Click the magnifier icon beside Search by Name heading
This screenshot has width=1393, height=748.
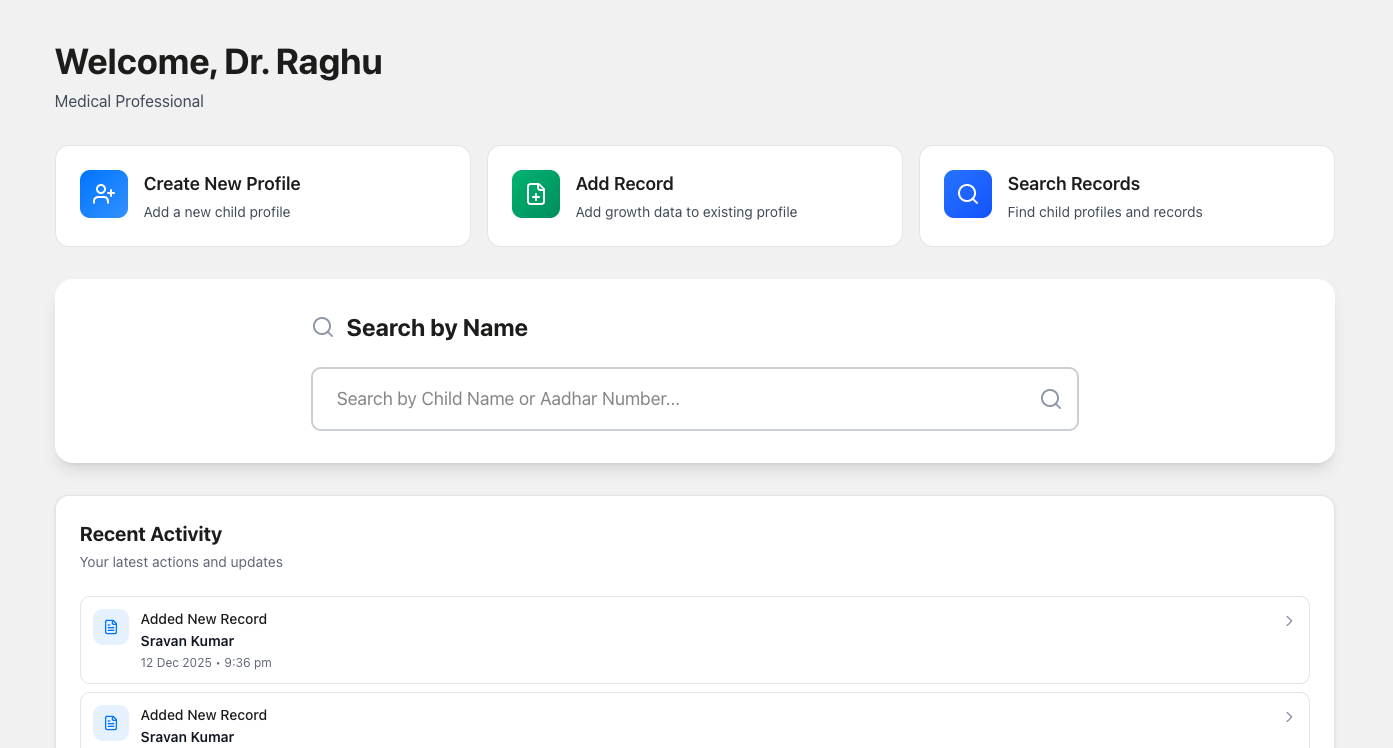pyautogui.click(x=323, y=327)
